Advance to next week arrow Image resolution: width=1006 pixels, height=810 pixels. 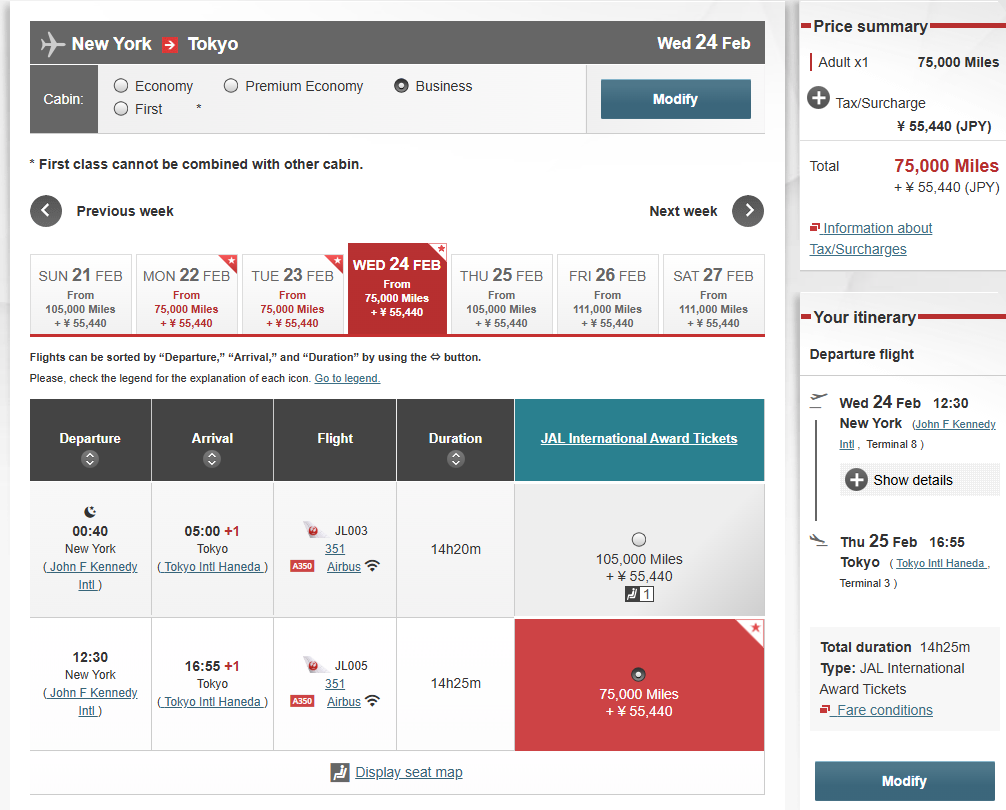pos(748,211)
